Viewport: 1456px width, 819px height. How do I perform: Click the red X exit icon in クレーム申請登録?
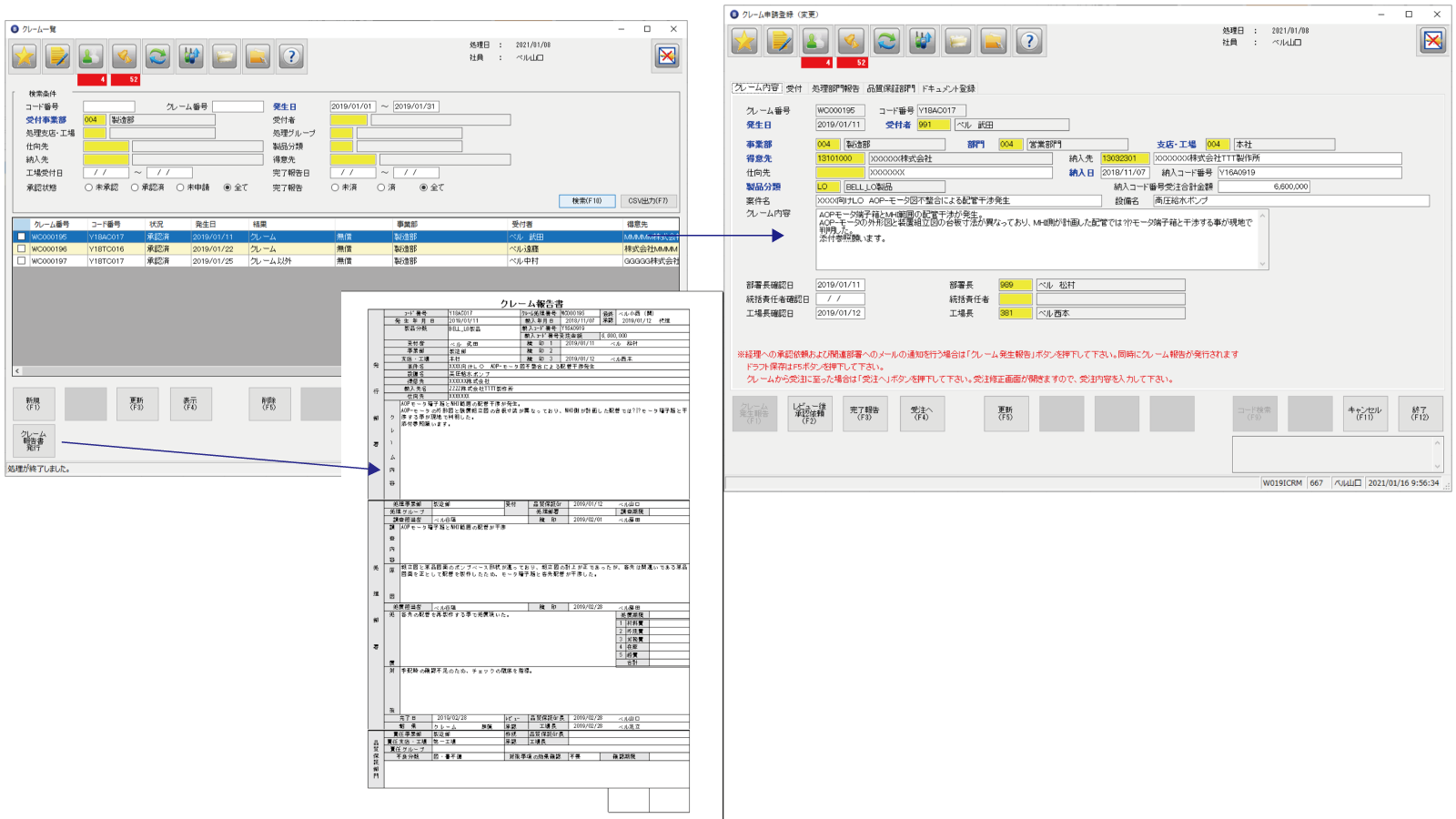(x=1433, y=40)
